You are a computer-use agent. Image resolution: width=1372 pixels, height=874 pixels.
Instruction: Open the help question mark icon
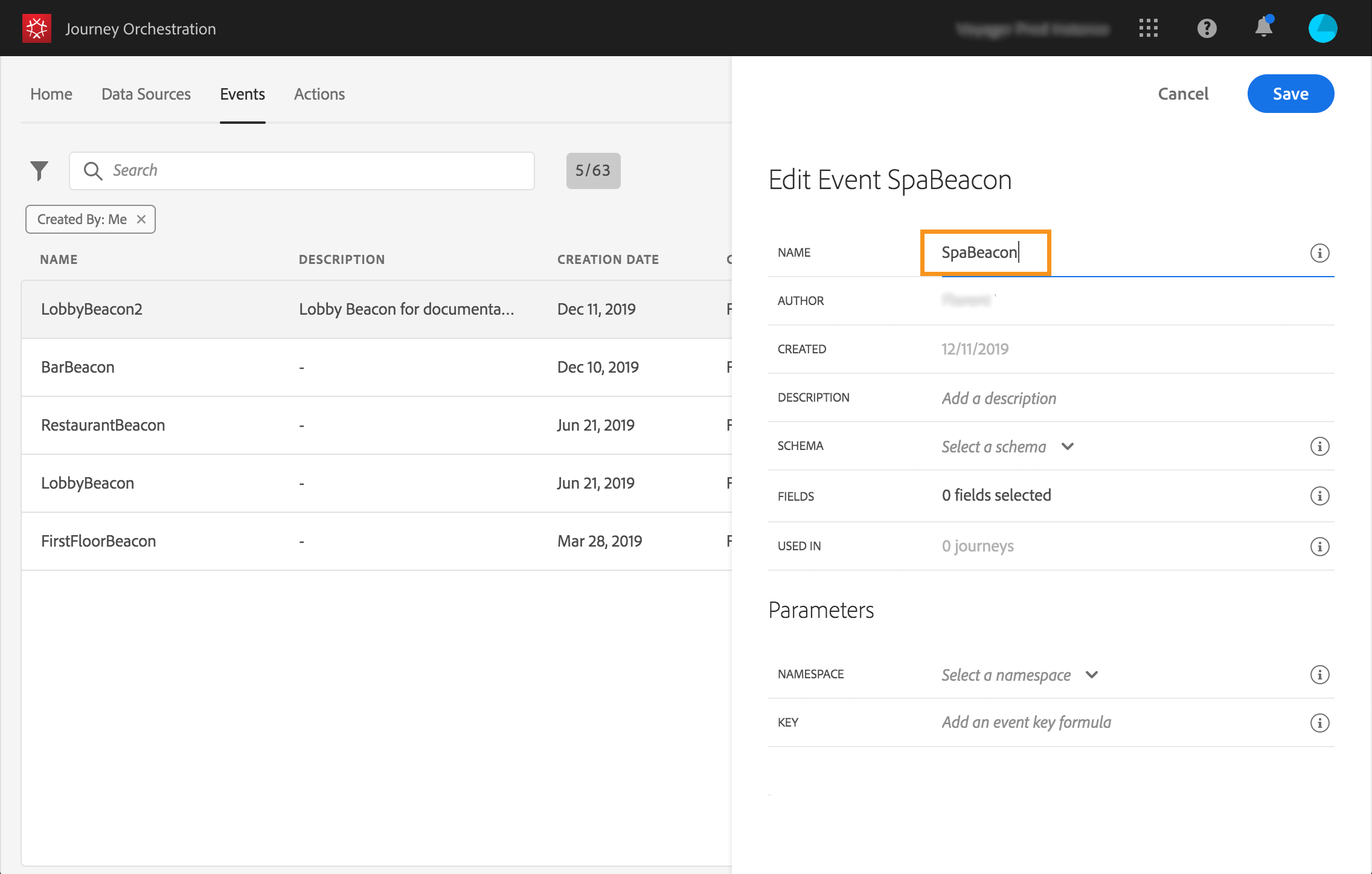[x=1207, y=28]
